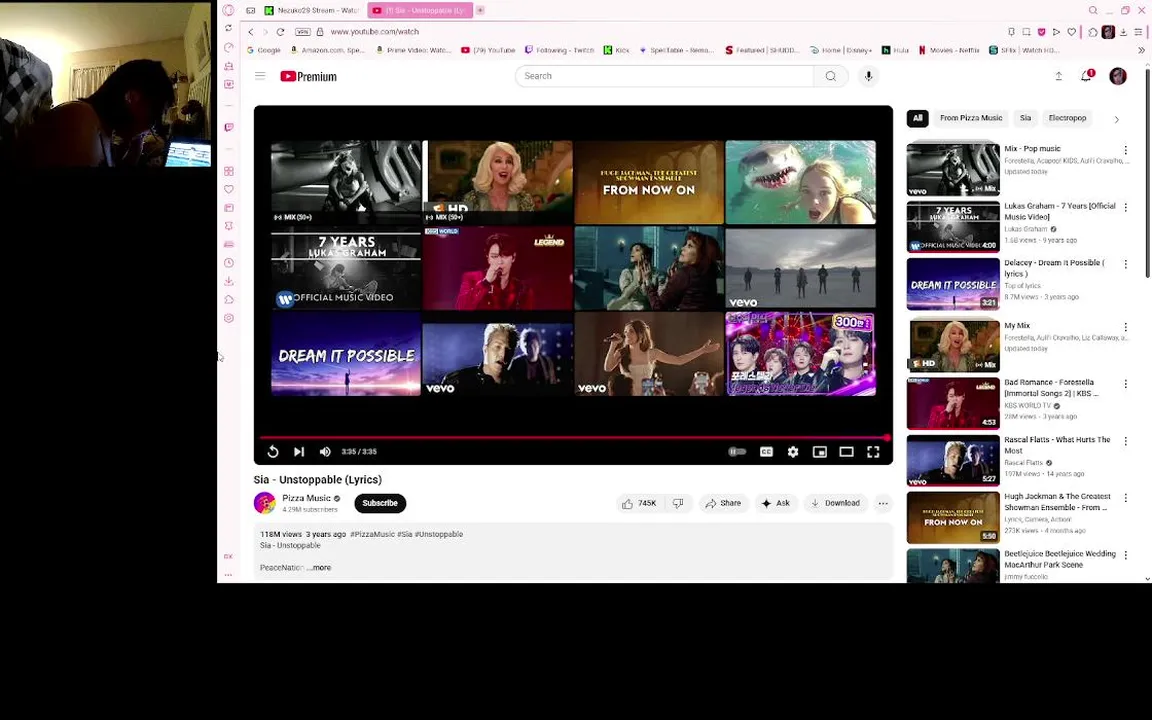Open Movies - Netflix bookmark
The image size is (1152, 720).
tap(948, 50)
